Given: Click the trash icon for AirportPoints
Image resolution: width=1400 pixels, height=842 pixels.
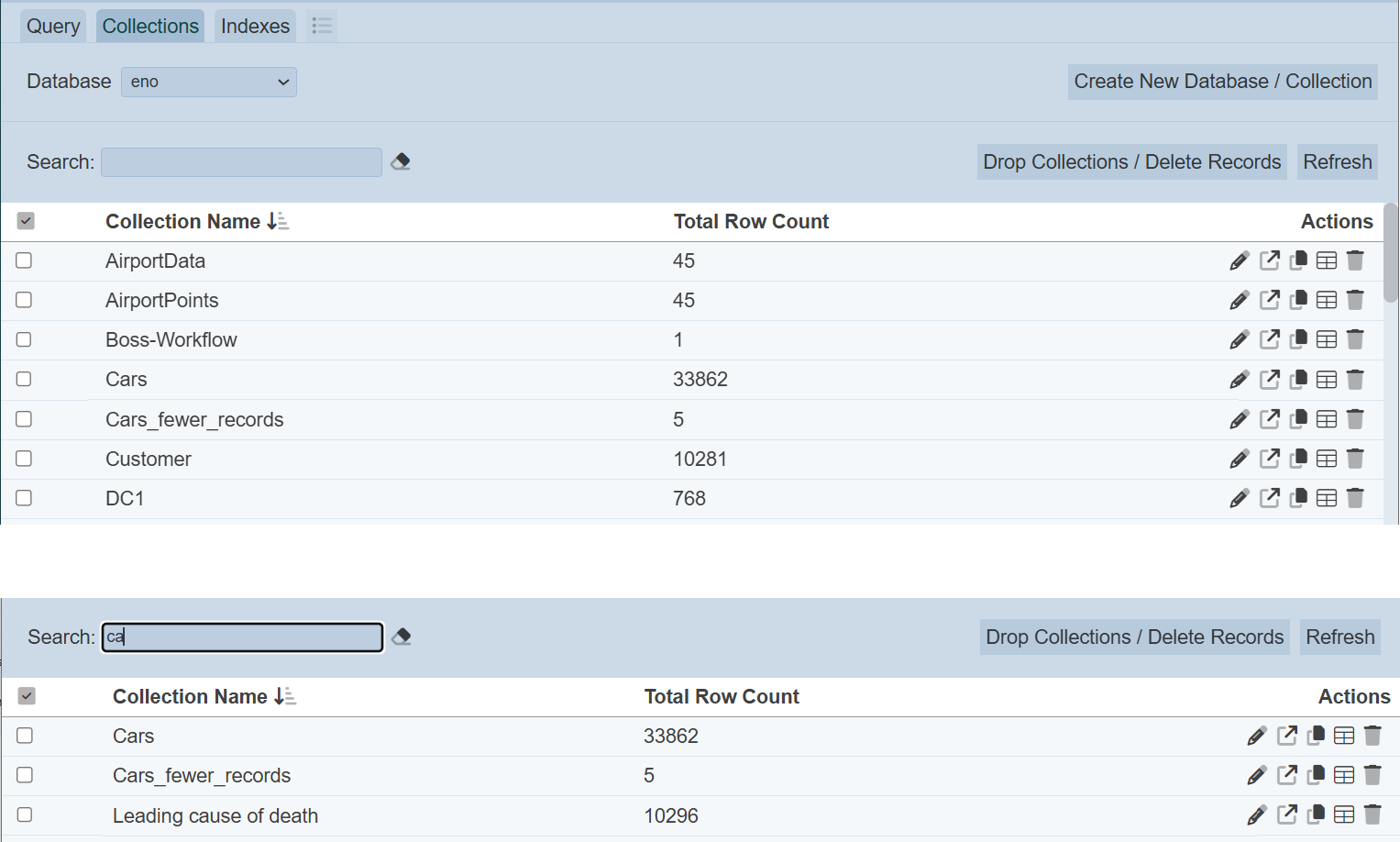Looking at the screenshot, I should pos(1355,301).
